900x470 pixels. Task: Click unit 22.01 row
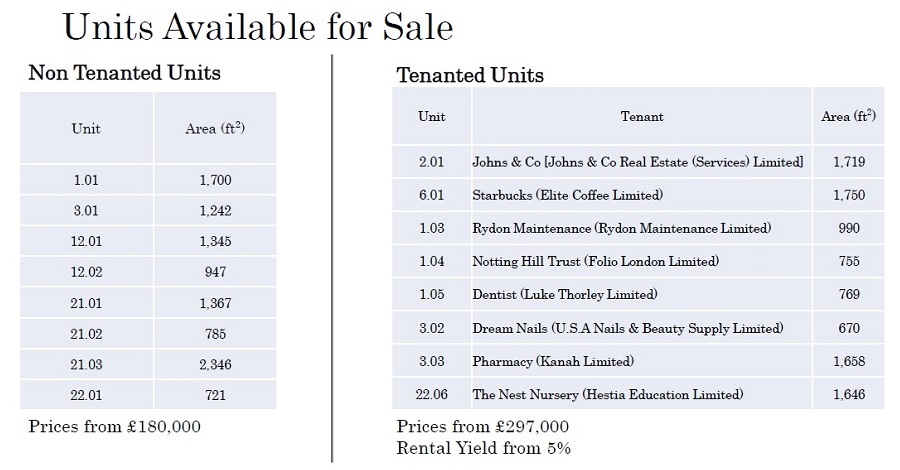[86, 395]
